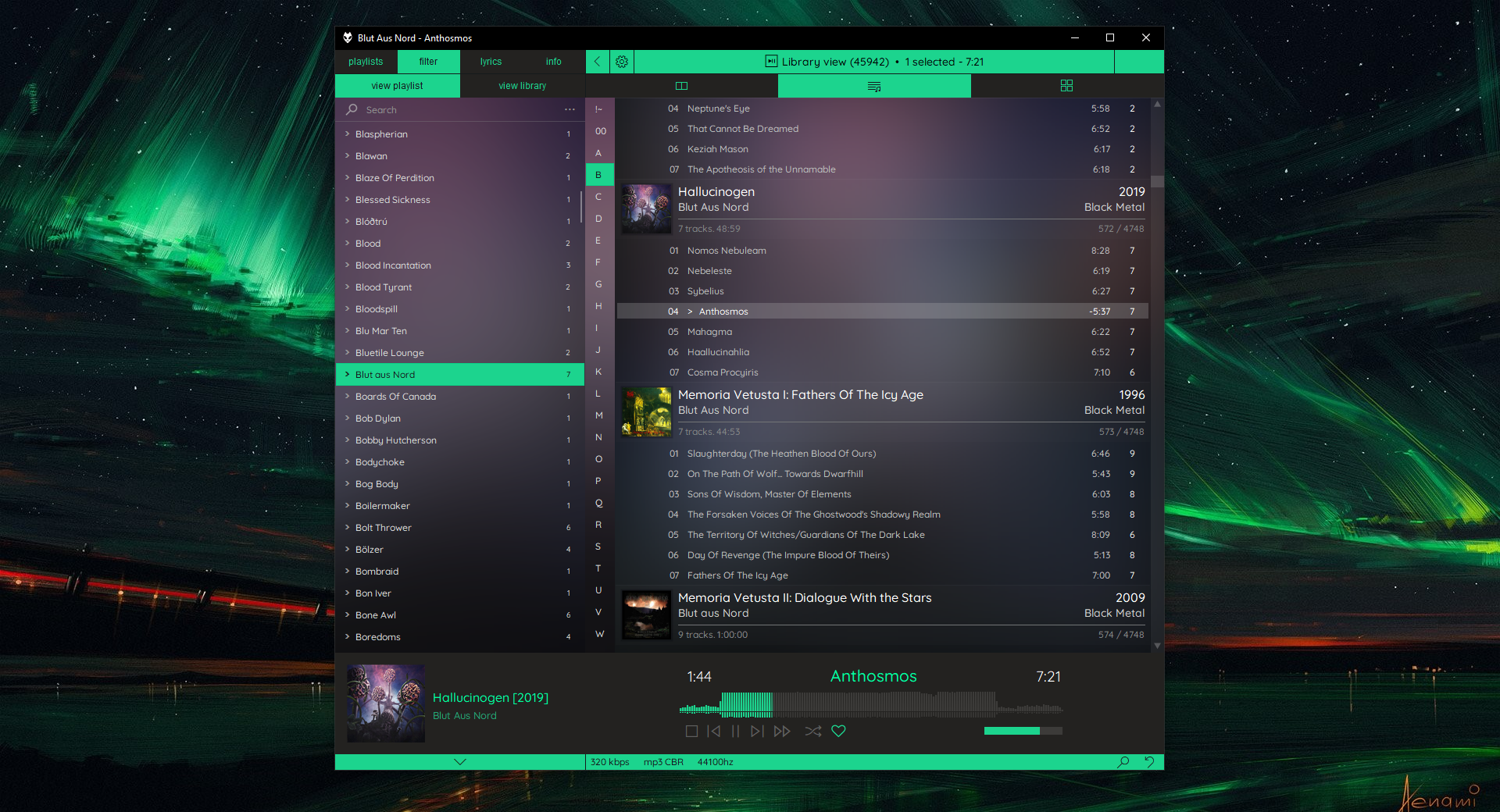Expand the Blut aus Nord node

pyautogui.click(x=347, y=375)
